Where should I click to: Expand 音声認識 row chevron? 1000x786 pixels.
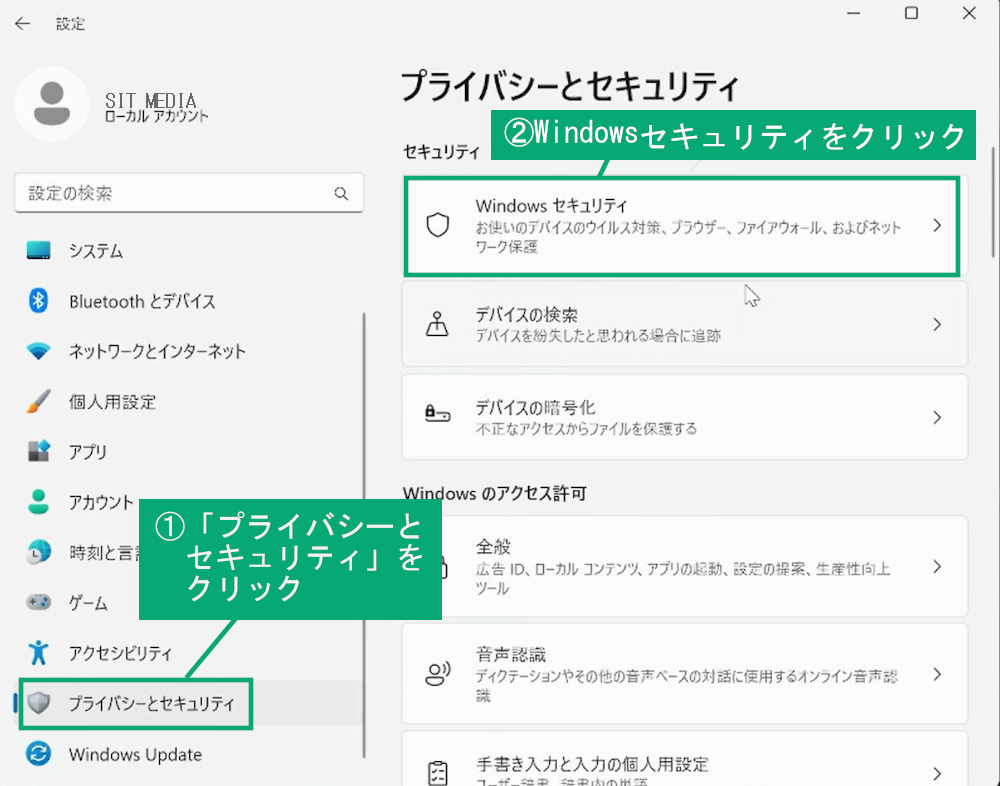[x=937, y=674]
